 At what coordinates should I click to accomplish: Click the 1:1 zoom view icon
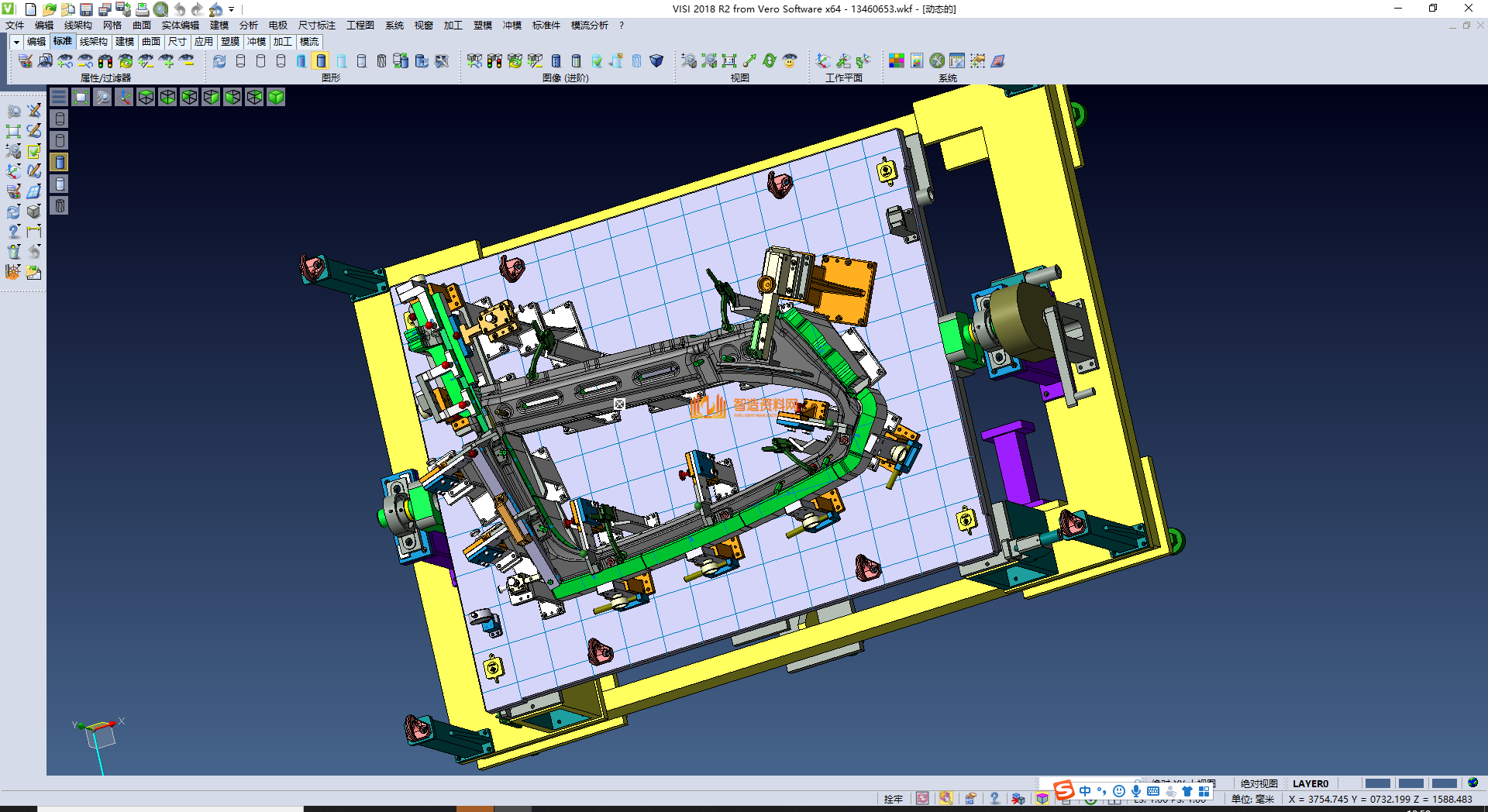tap(728, 60)
